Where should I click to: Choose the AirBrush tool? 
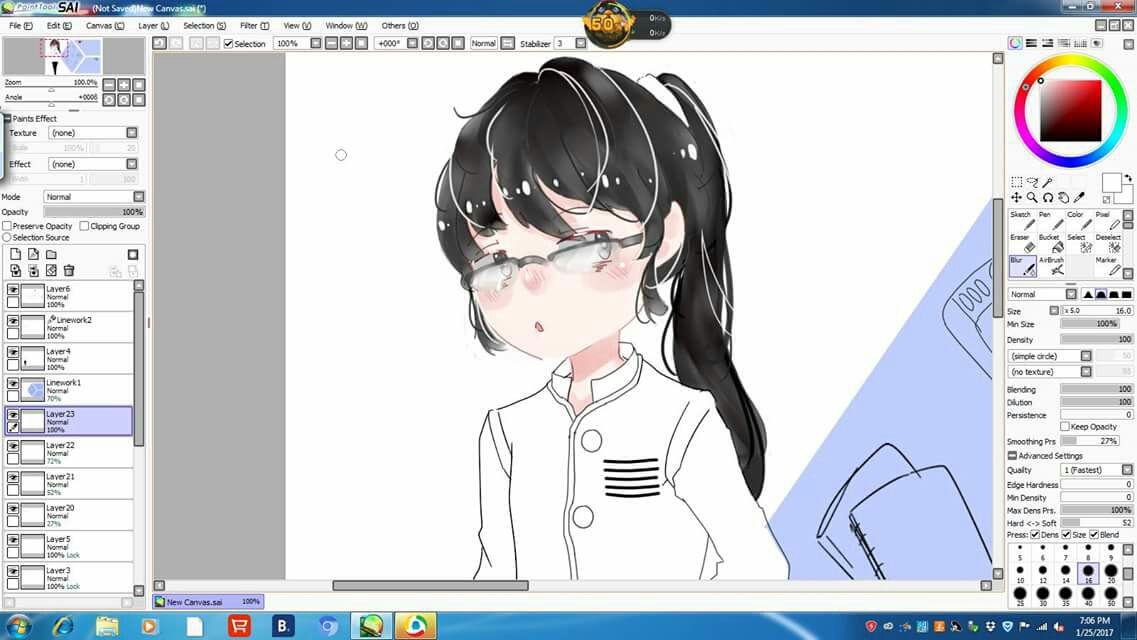(1051, 266)
